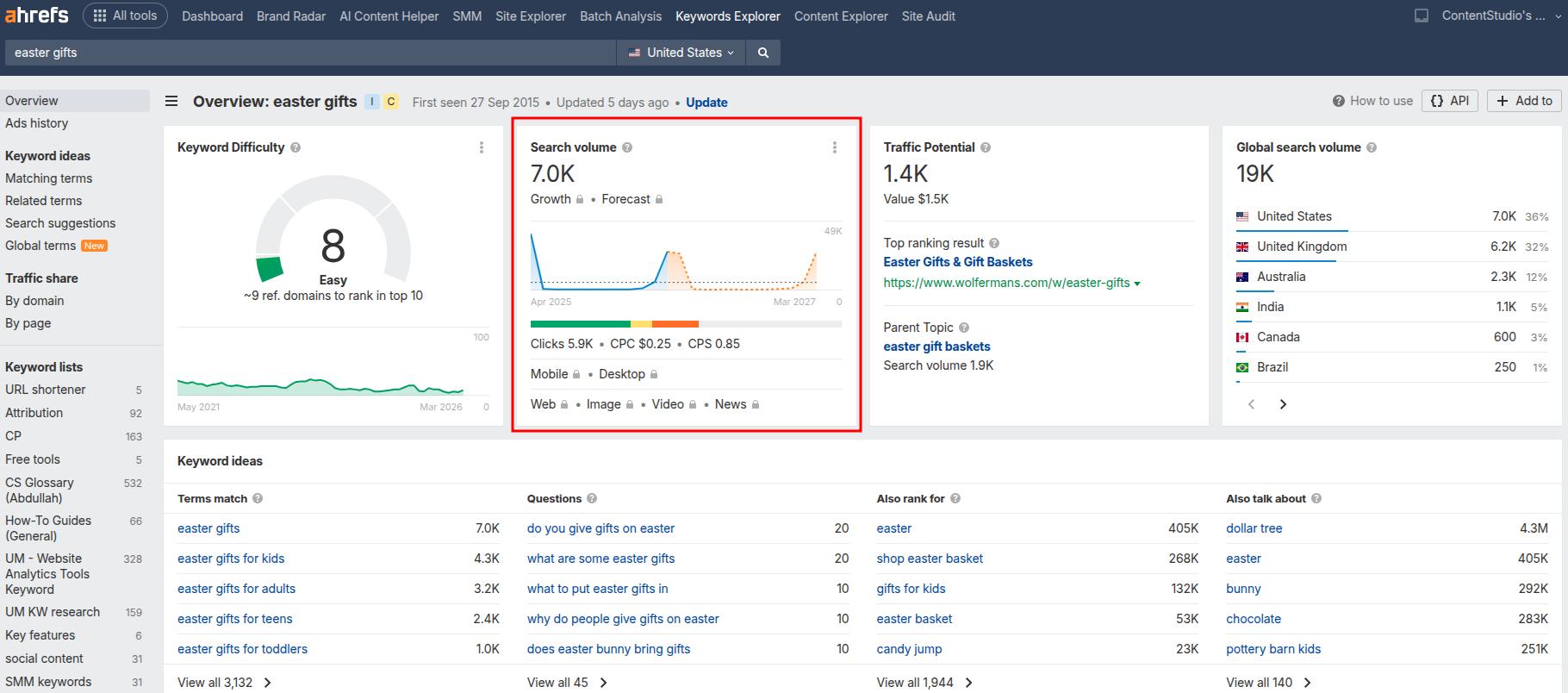The width and height of the screenshot is (1568, 693).
Task: Click help icon beside Questions
Action: pos(592,498)
